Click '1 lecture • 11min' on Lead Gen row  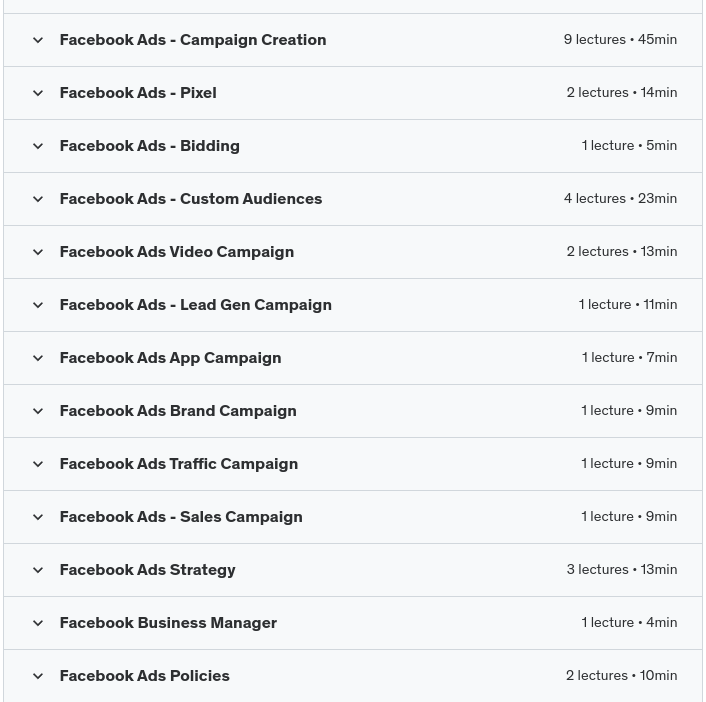coord(627,305)
